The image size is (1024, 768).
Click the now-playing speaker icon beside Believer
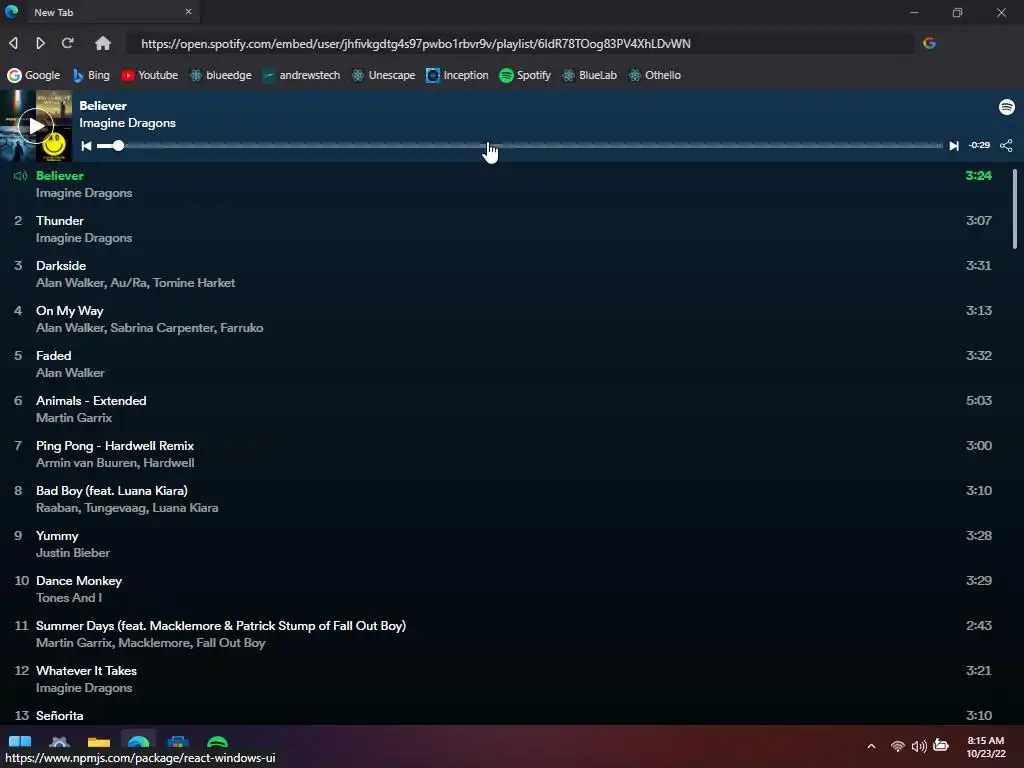[20, 176]
